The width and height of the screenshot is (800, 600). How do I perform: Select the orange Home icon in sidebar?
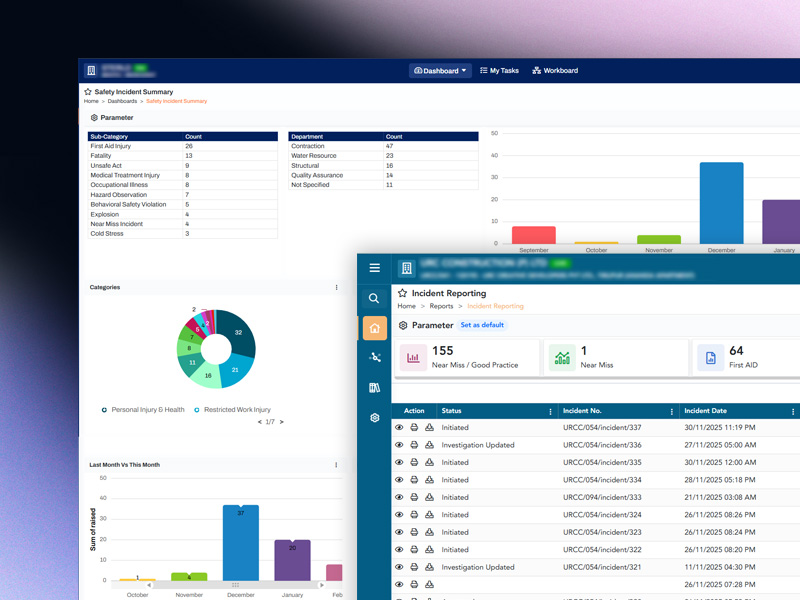point(375,328)
